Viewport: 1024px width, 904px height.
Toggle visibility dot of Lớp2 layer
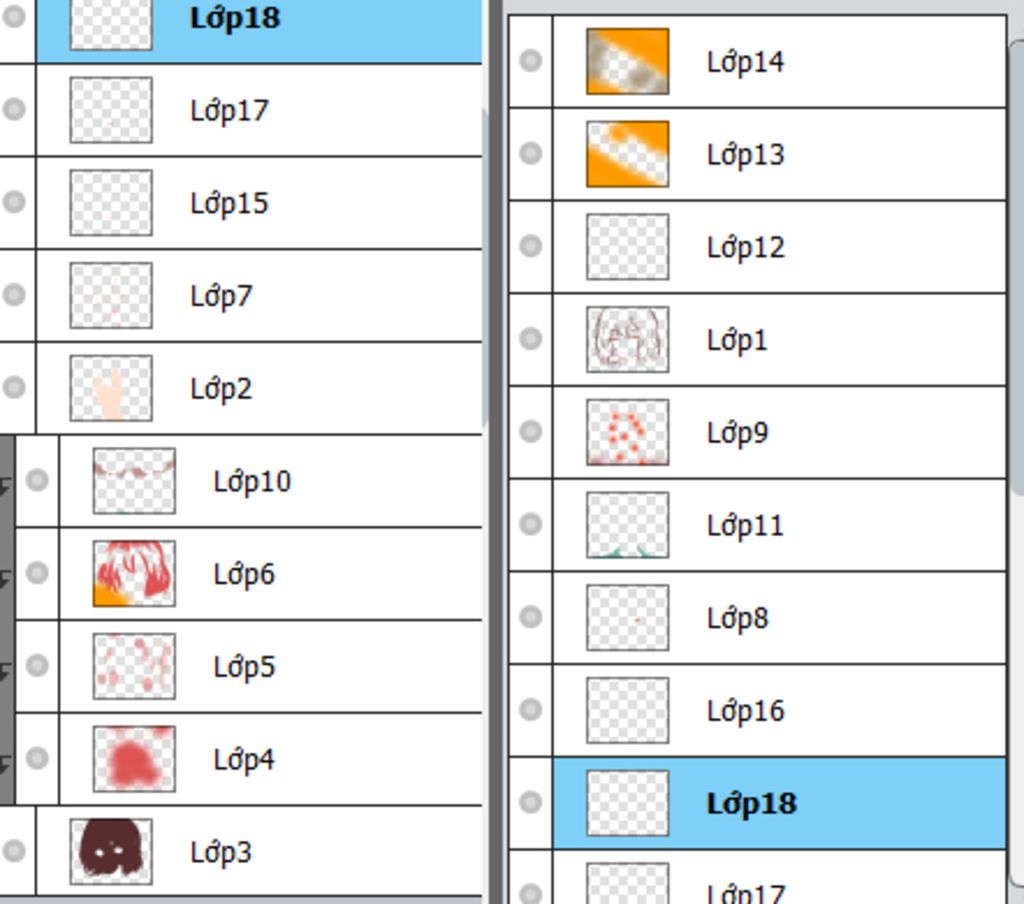14,387
